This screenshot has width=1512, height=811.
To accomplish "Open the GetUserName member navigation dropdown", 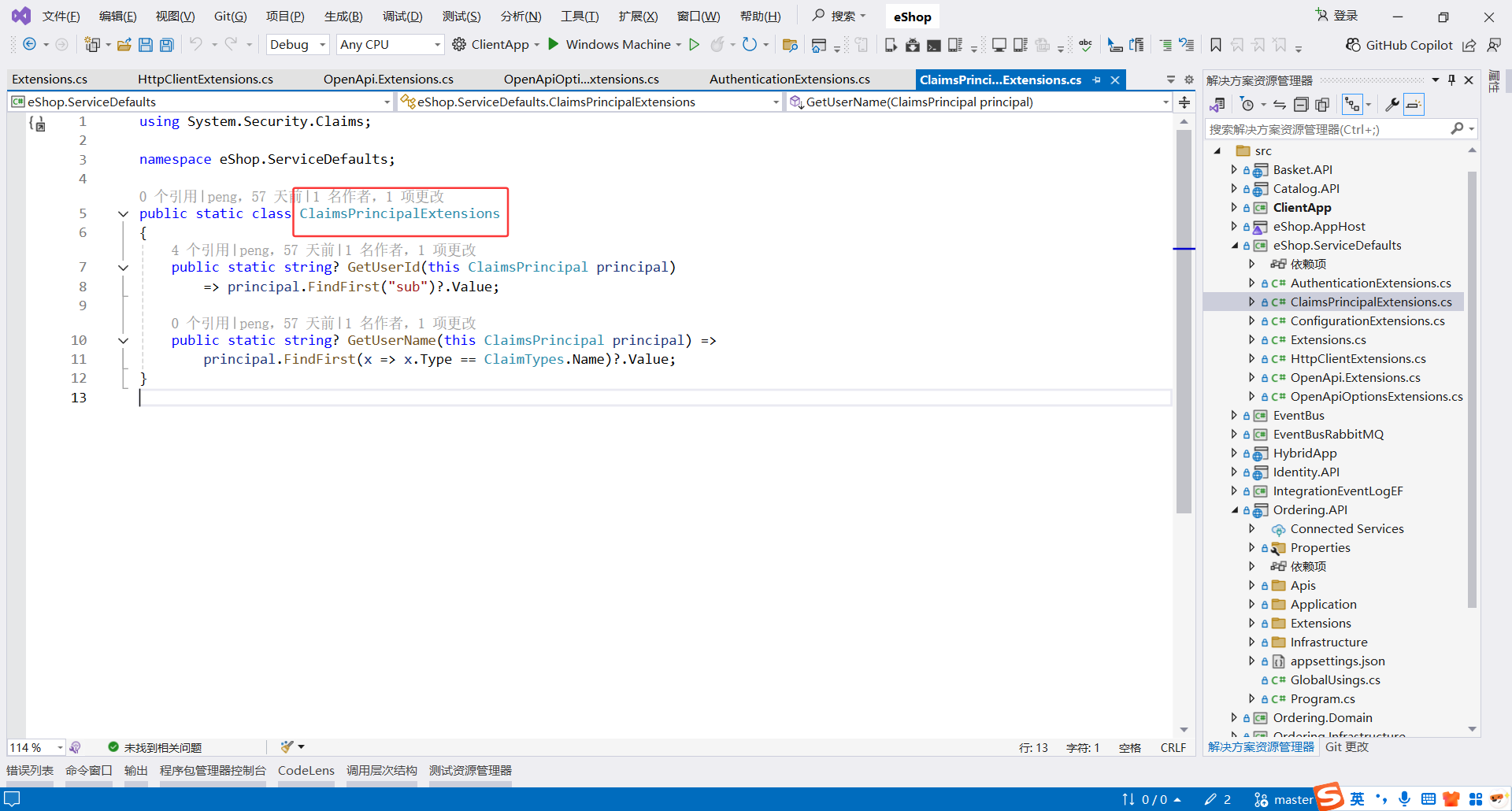I will coord(979,102).
